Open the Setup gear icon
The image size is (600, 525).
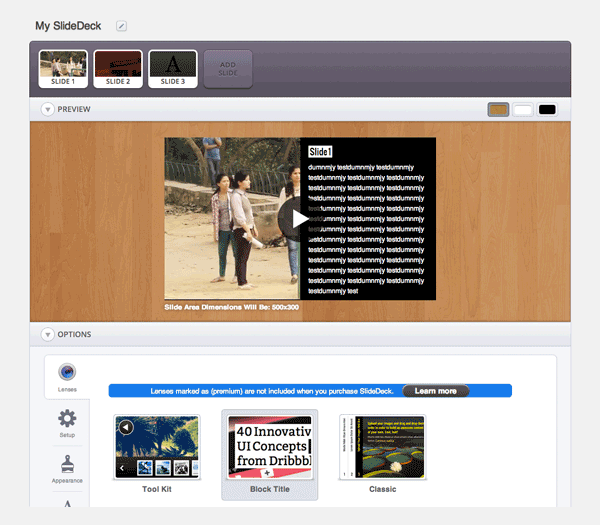pyautogui.click(x=67, y=418)
